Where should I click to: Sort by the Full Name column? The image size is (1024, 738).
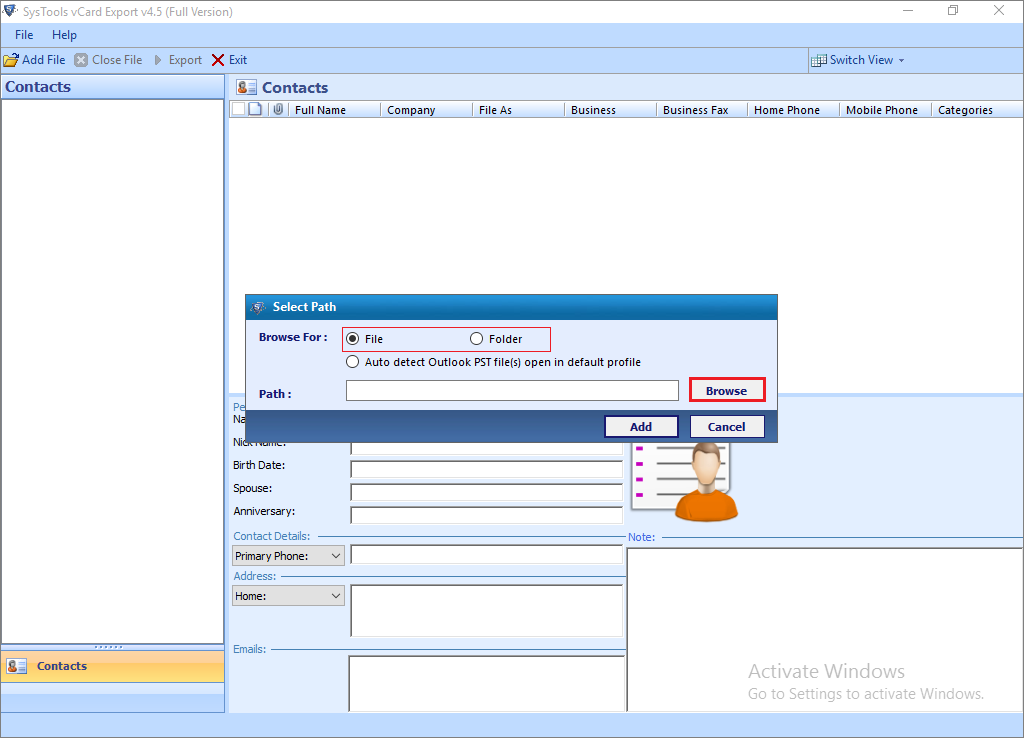point(335,110)
